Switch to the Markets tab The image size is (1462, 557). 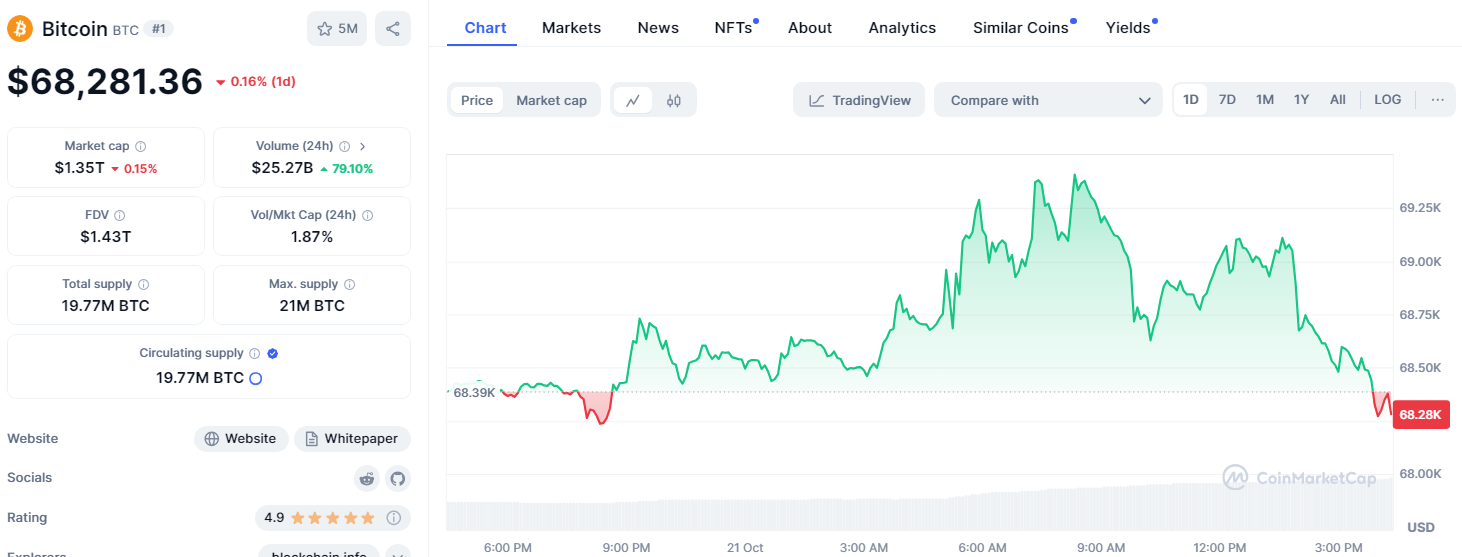571,28
